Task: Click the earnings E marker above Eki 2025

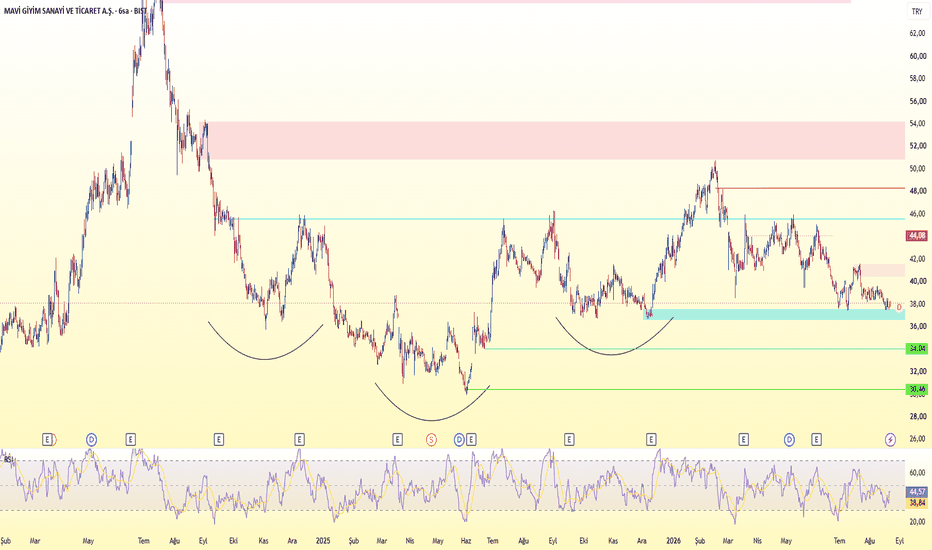Action: point(569,440)
